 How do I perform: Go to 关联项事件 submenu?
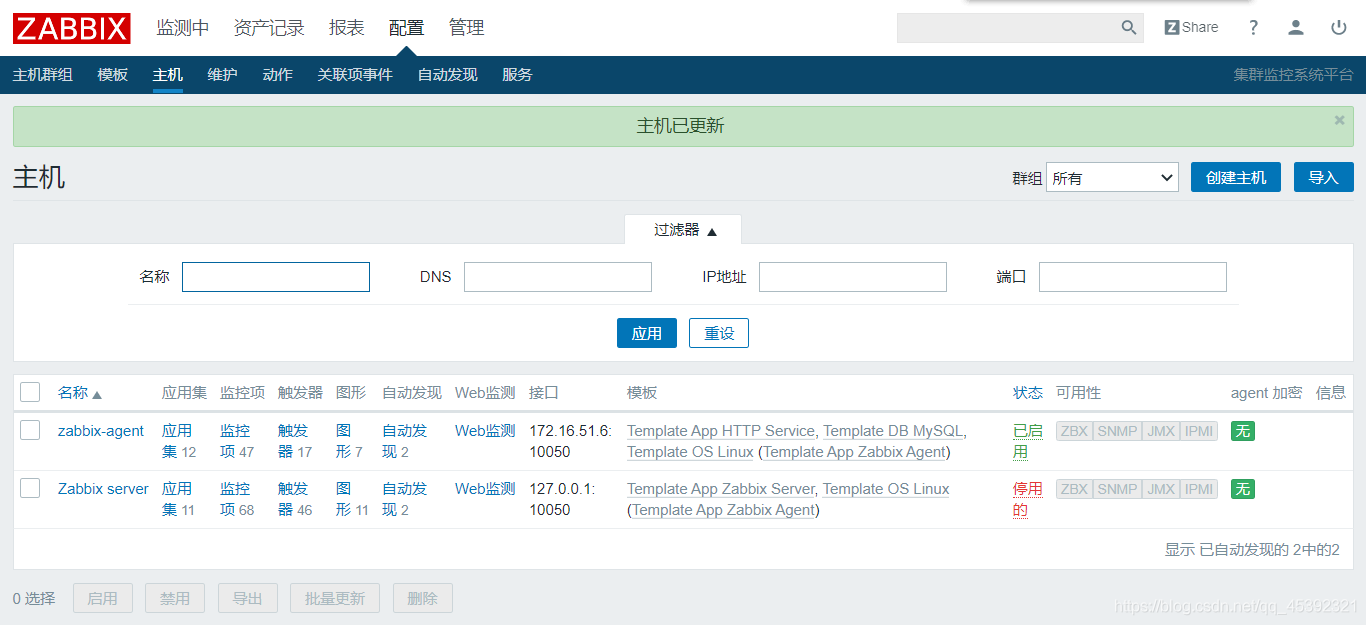(x=355, y=75)
